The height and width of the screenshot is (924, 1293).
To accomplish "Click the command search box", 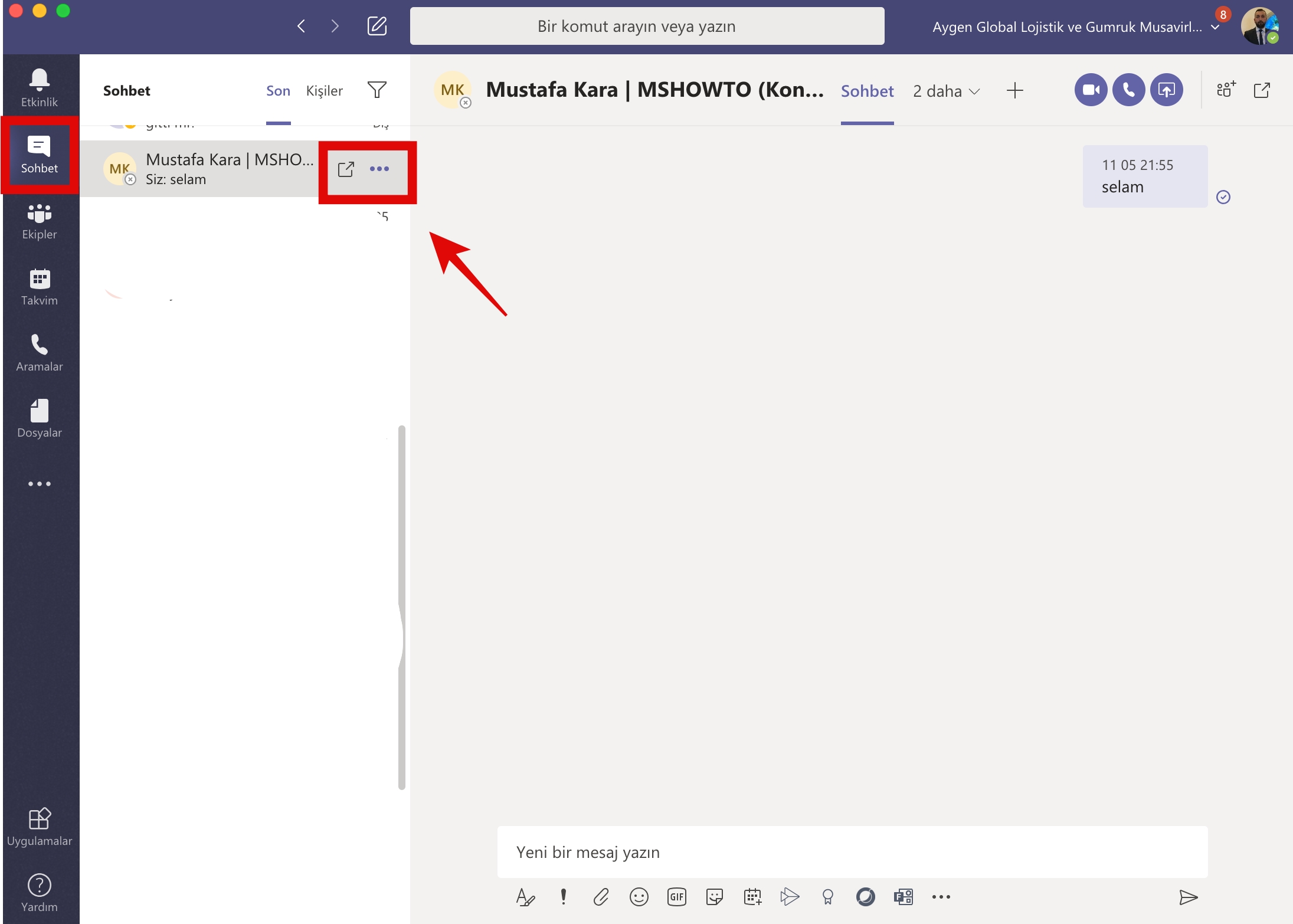I will point(647,26).
